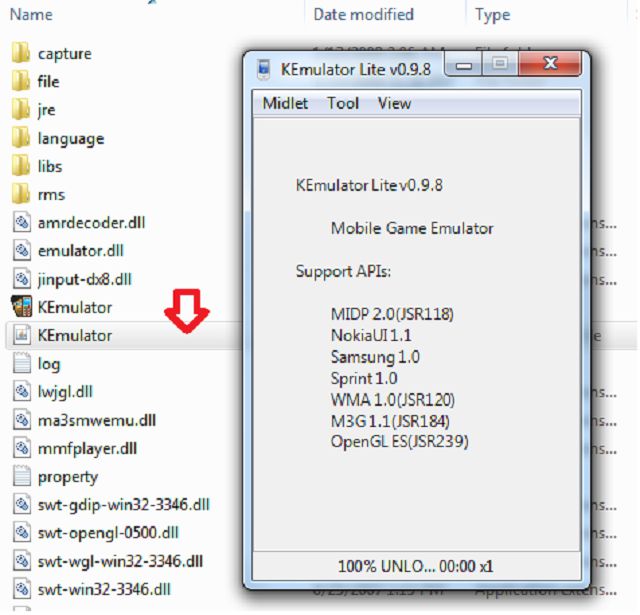Open the Midlet menu

pyautogui.click(x=285, y=103)
